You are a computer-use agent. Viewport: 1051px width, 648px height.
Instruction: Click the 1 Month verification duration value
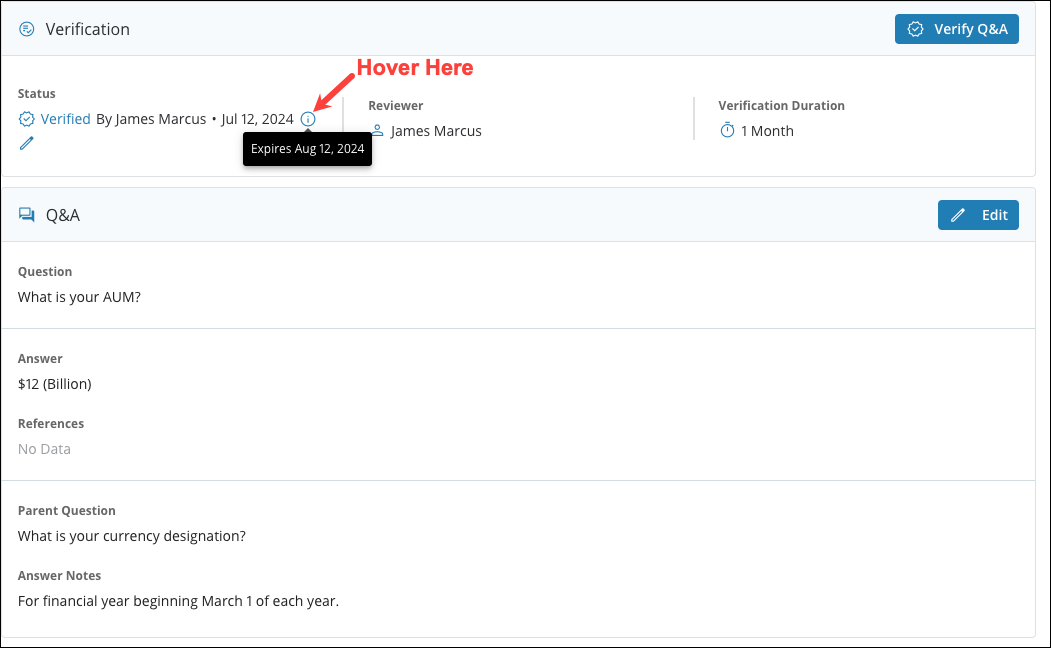pos(767,131)
